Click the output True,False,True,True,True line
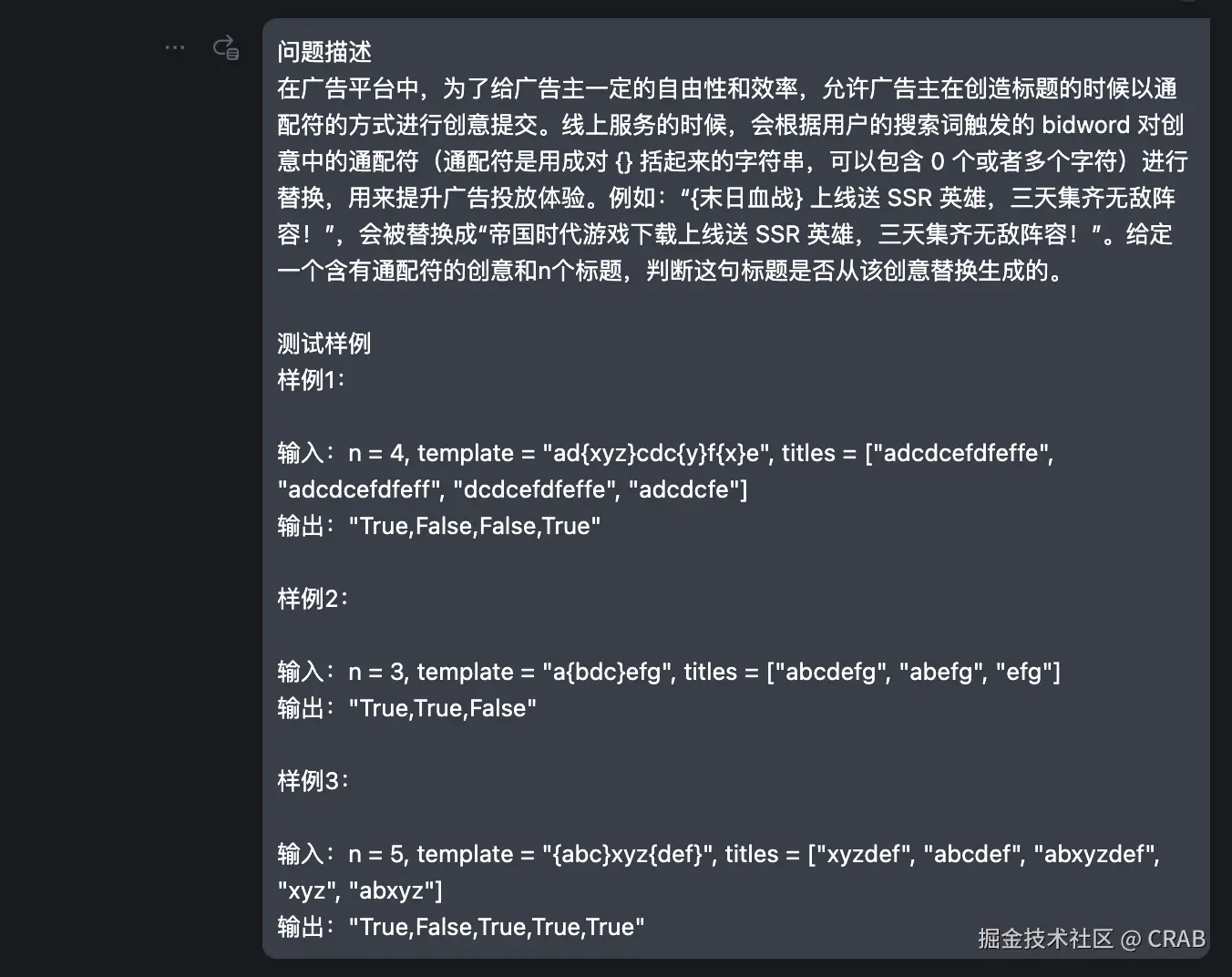The image size is (1232, 977). pos(496,927)
